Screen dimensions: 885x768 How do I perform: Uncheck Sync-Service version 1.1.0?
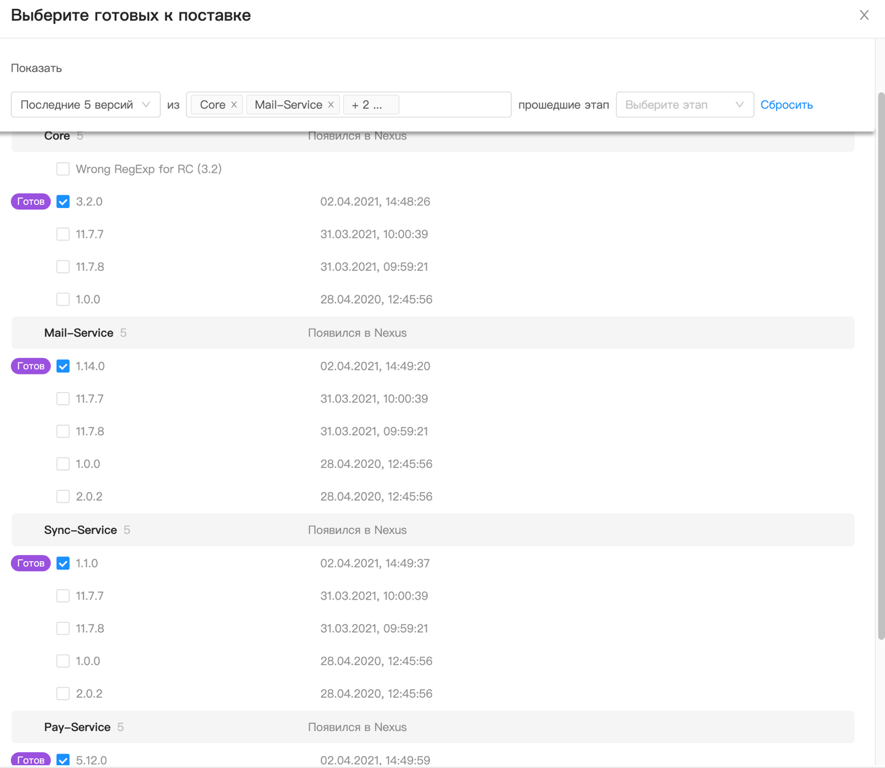click(x=63, y=563)
